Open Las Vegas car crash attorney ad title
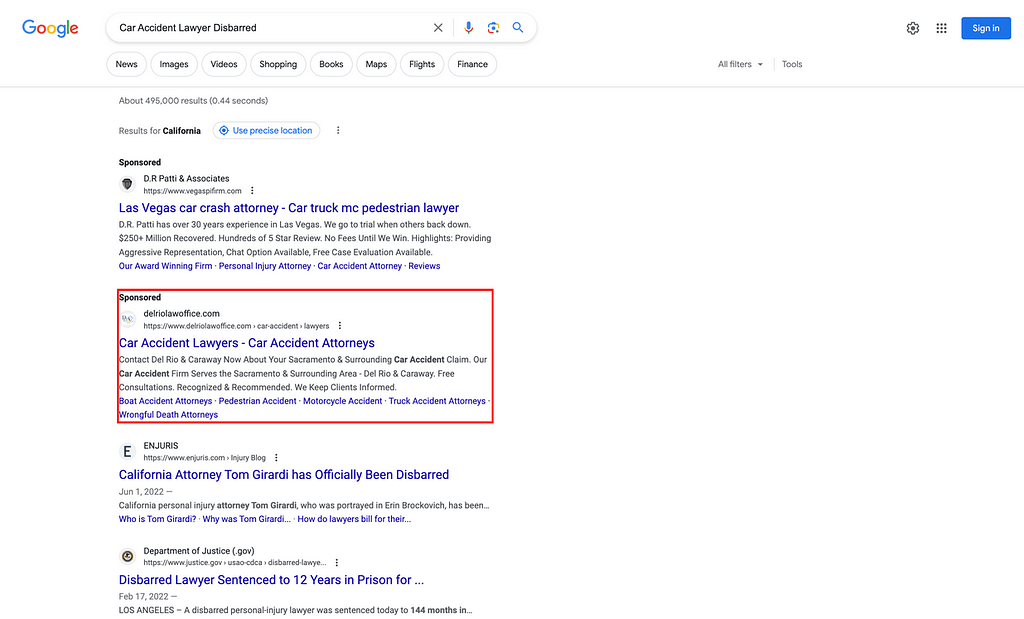Image resolution: width=1024 pixels, height=619 pixels. [x=289, y=208]
